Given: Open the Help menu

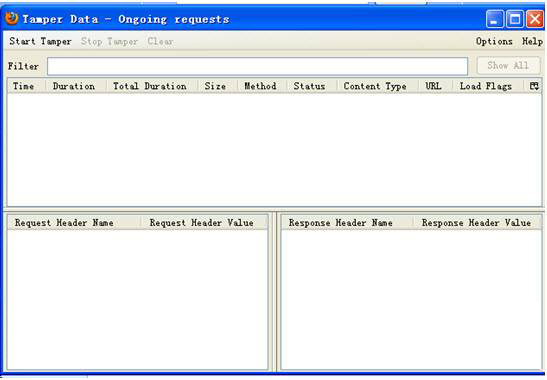Looking at the screenshot, I should [532, 42].
